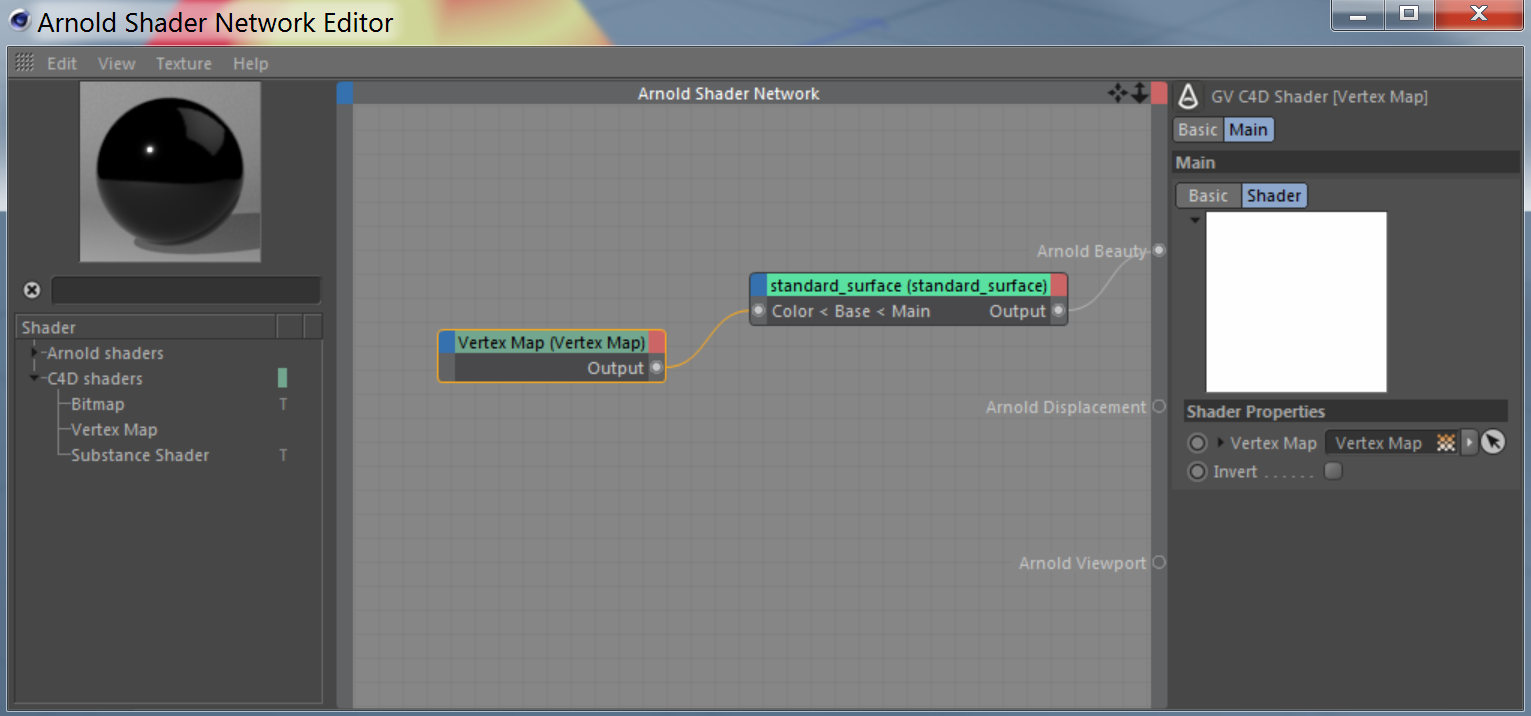The width and height of the screenshot is (1531, 716).
Task: Collapse the C4D shaders tree group
Action: [x=35, y=378]
